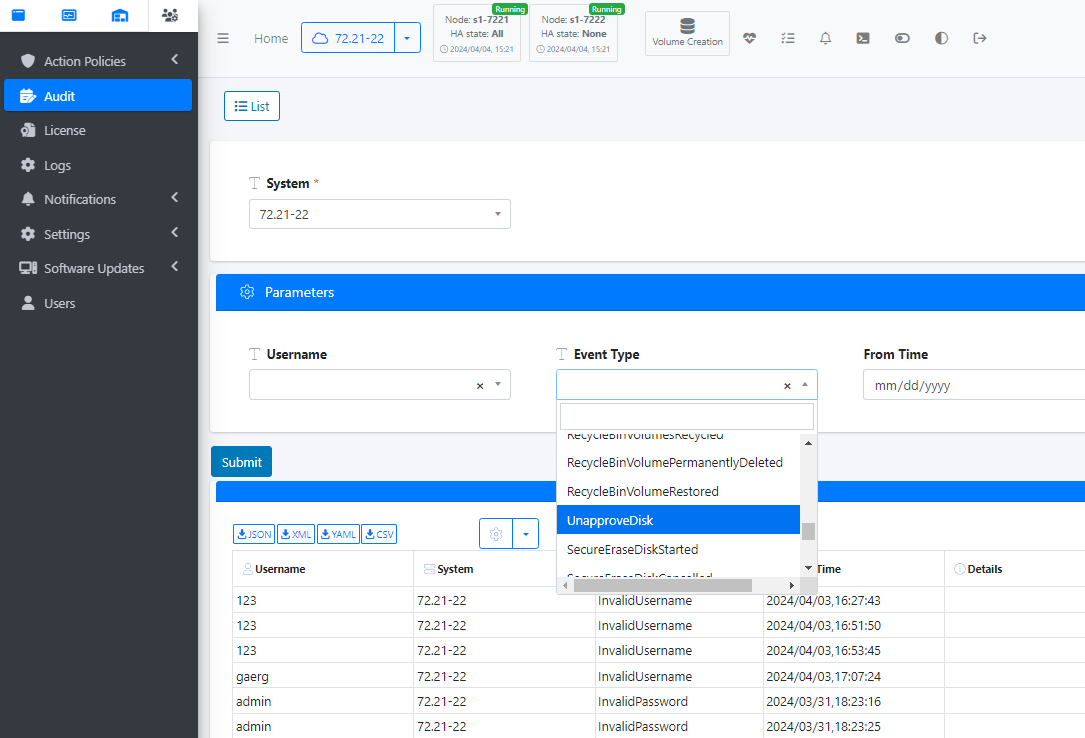Open the notifications bell icon
This screenshot has height=738, width=1085.
tap(825, 38)
